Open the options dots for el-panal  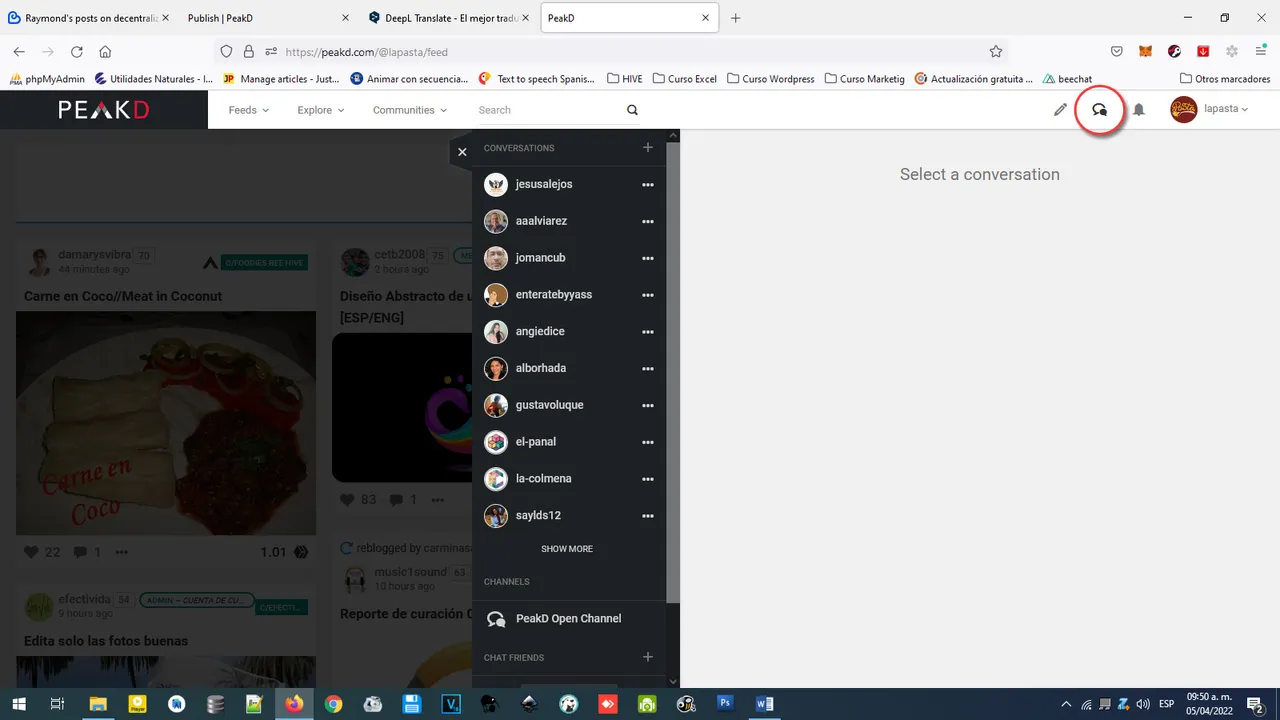point(648,442)
